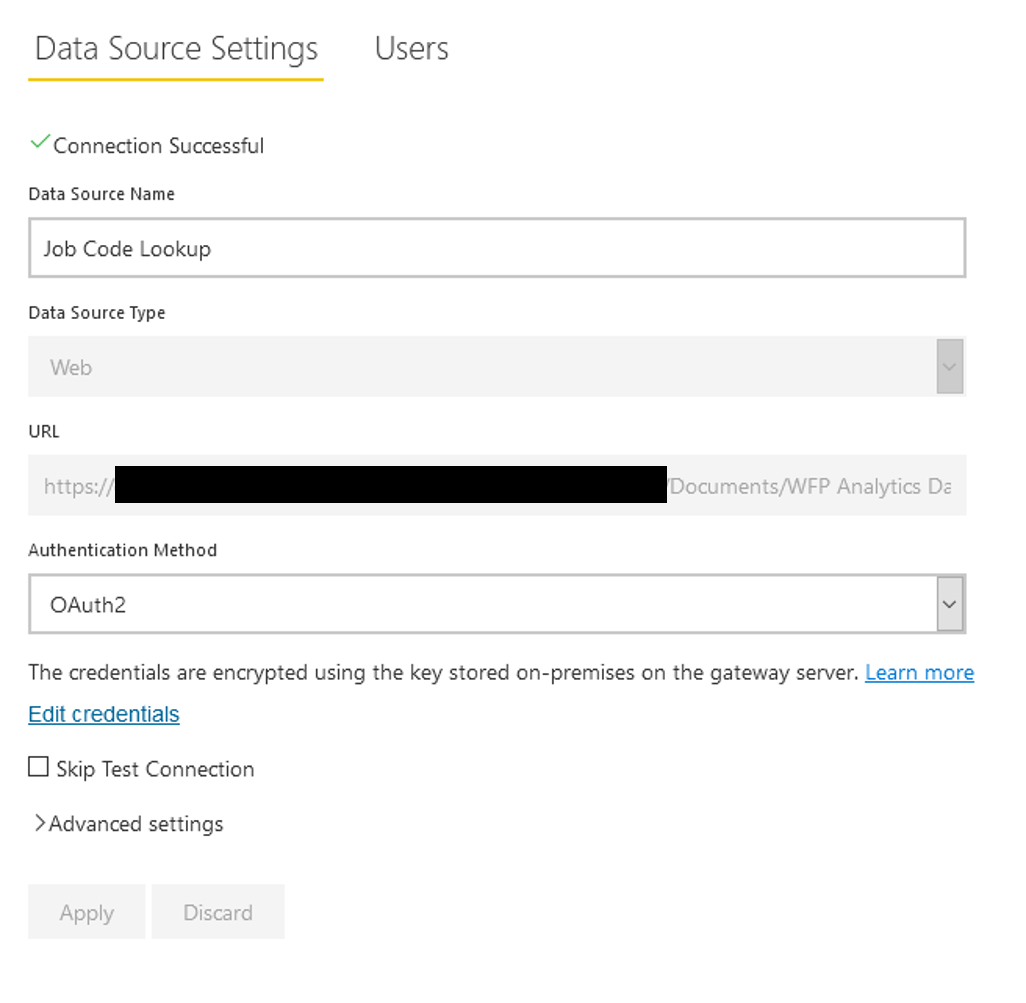Open the Learn more link
The width and height of the screenshot is (1026, 1003).
(919, 673)
